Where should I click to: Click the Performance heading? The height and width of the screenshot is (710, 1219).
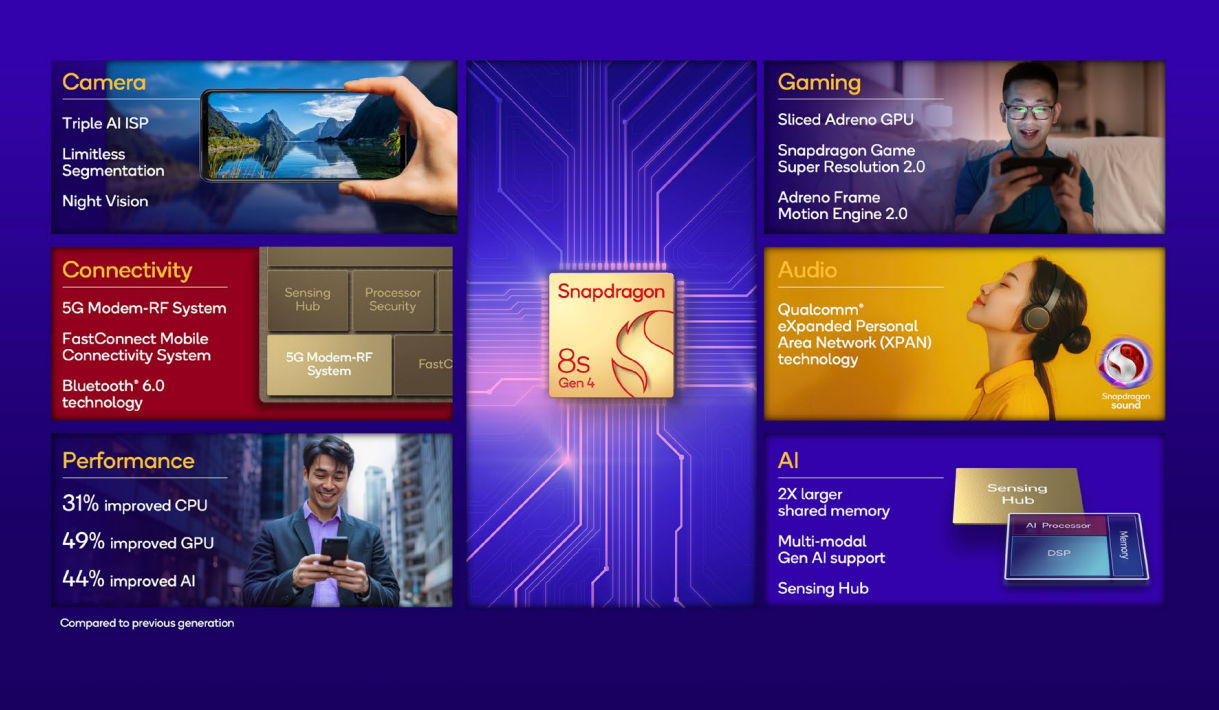128,461
